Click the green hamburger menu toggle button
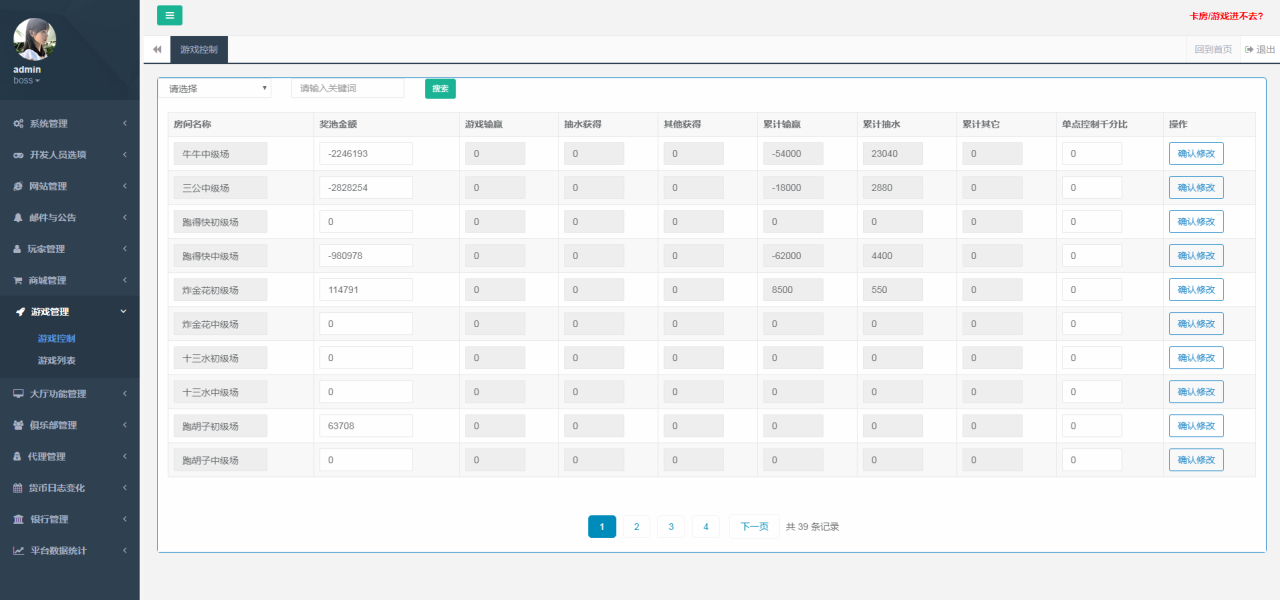1280x600 pixels. coord(169,15)
